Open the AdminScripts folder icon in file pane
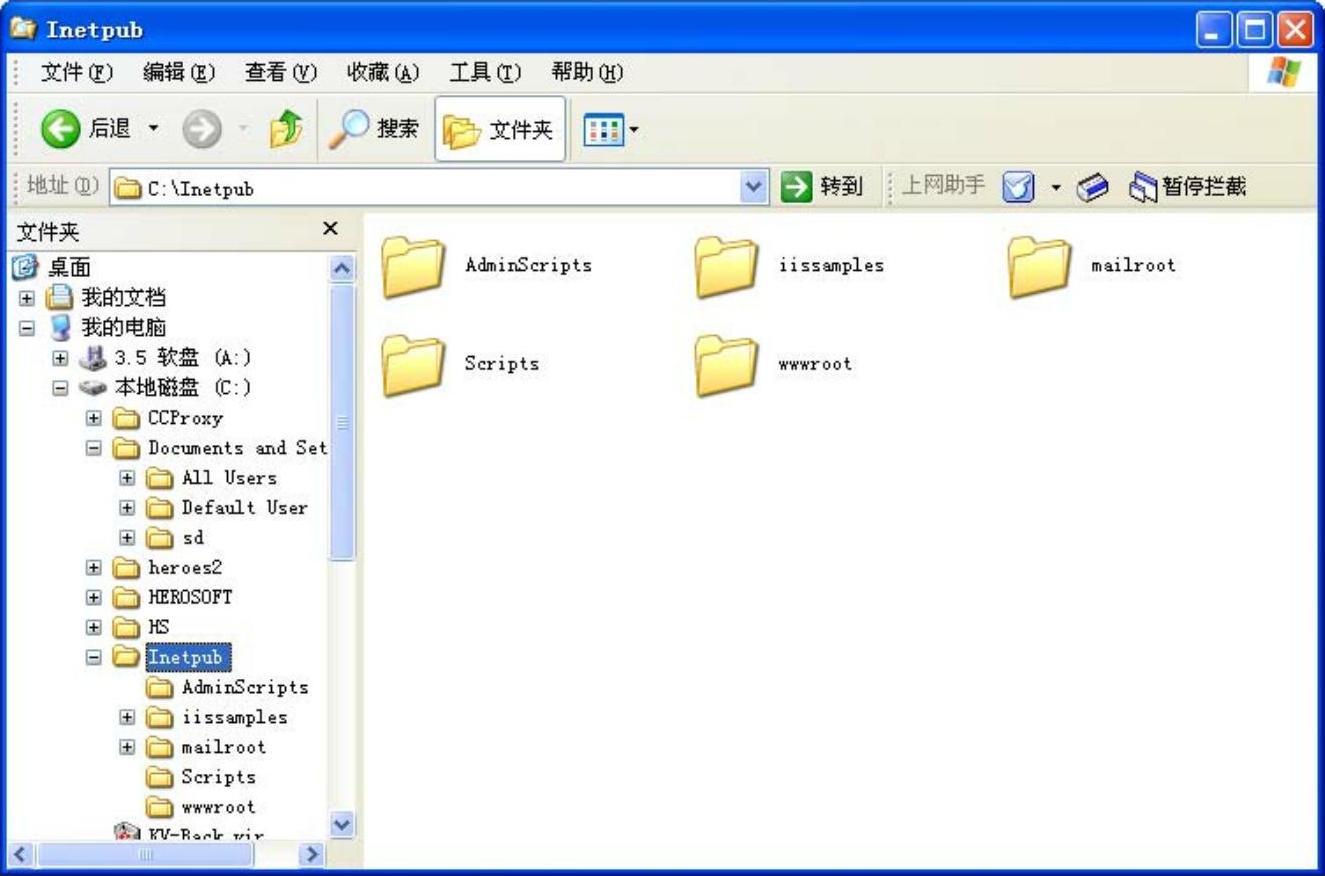Screen dimensions: 1325x876 pyautogui.click(x=412, y=267)
